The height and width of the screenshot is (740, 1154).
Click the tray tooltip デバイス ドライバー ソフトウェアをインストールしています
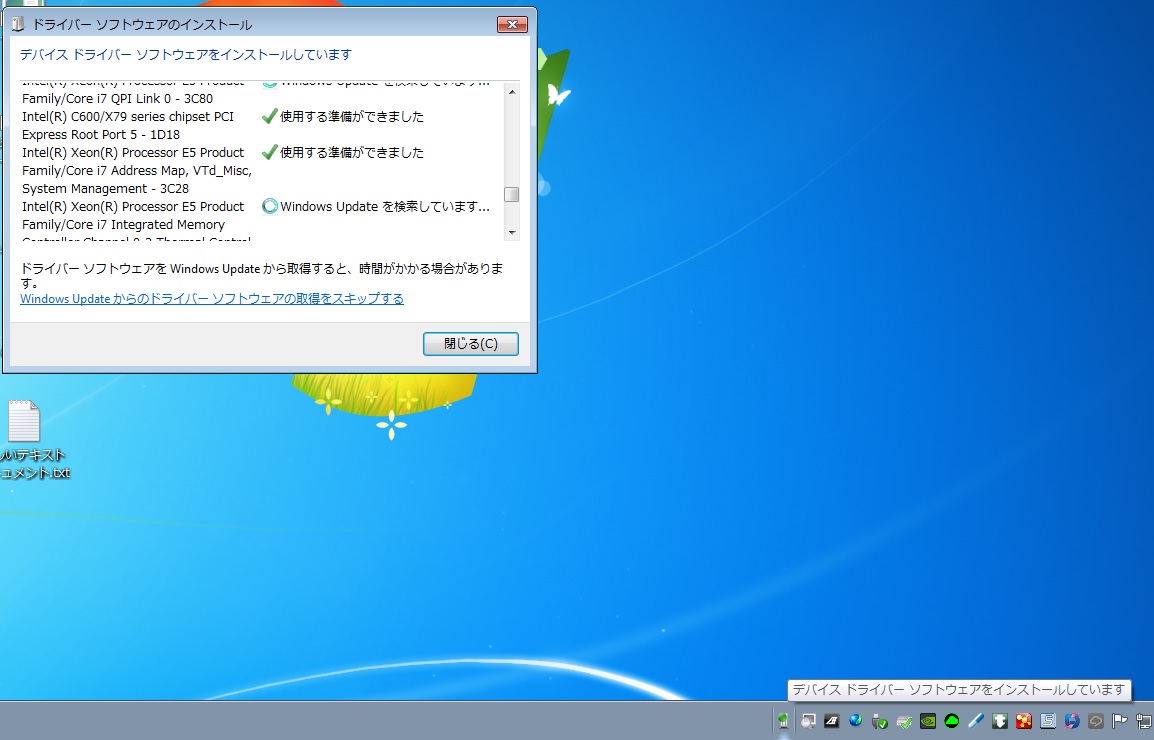pos(959,690)
